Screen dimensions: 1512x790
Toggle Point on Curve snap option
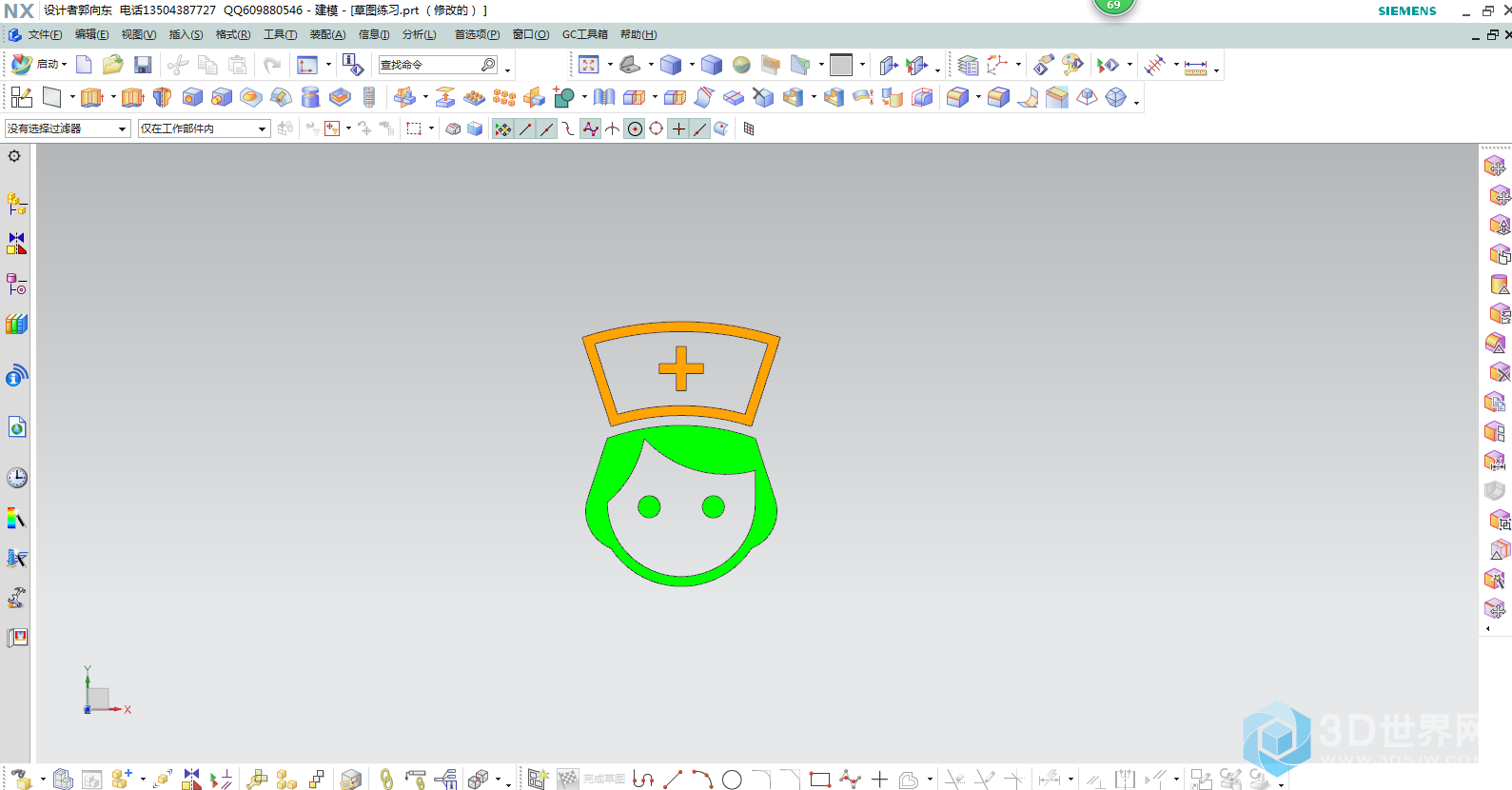click(700, 128)
